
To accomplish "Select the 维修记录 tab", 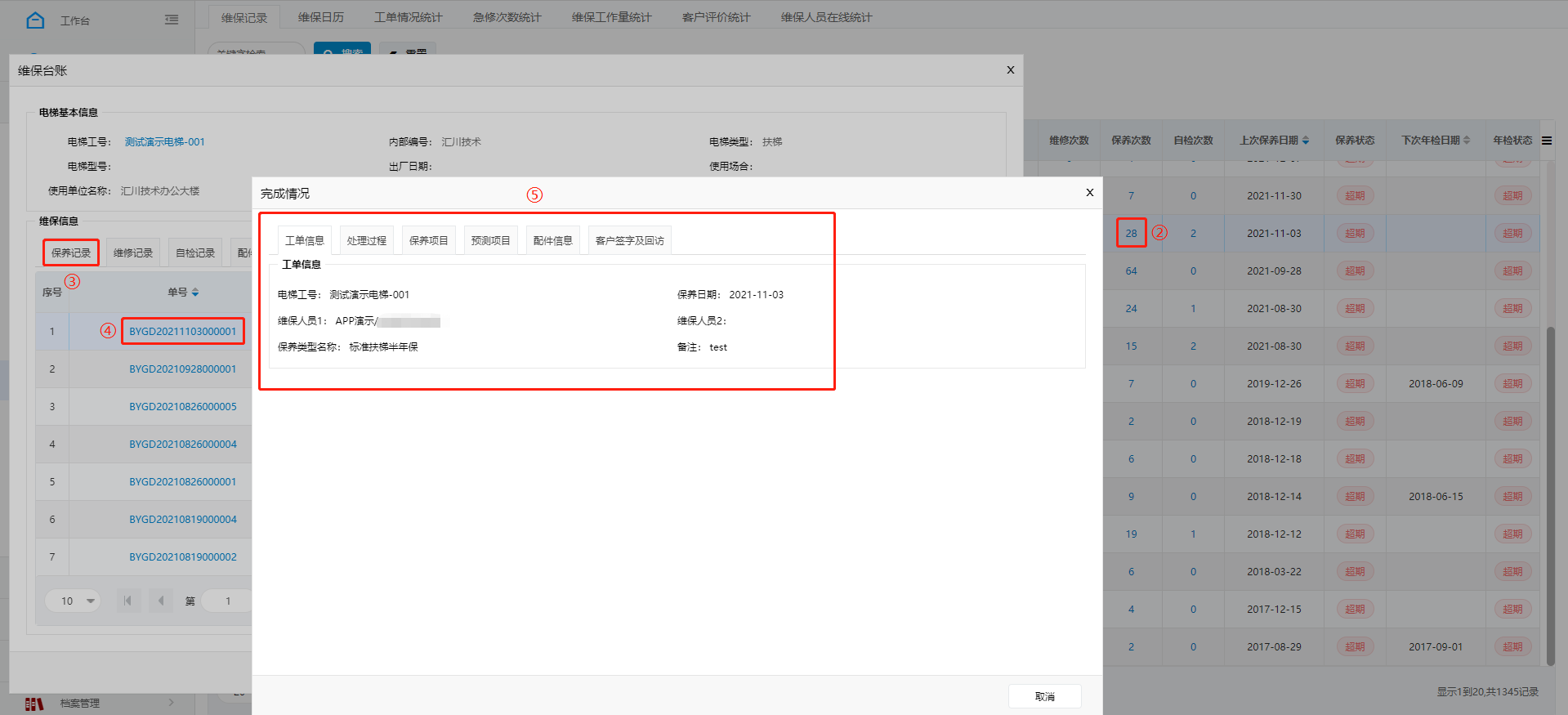I will (x=133, y=253).
